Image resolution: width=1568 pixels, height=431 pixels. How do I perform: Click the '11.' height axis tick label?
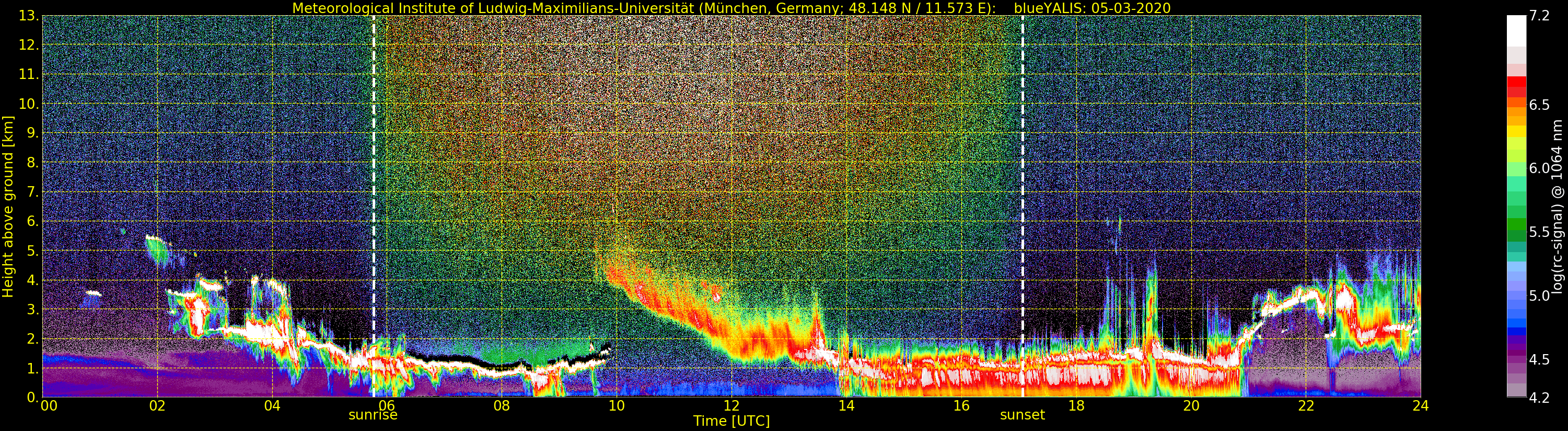pyautogui.click(x=29, y=74)
